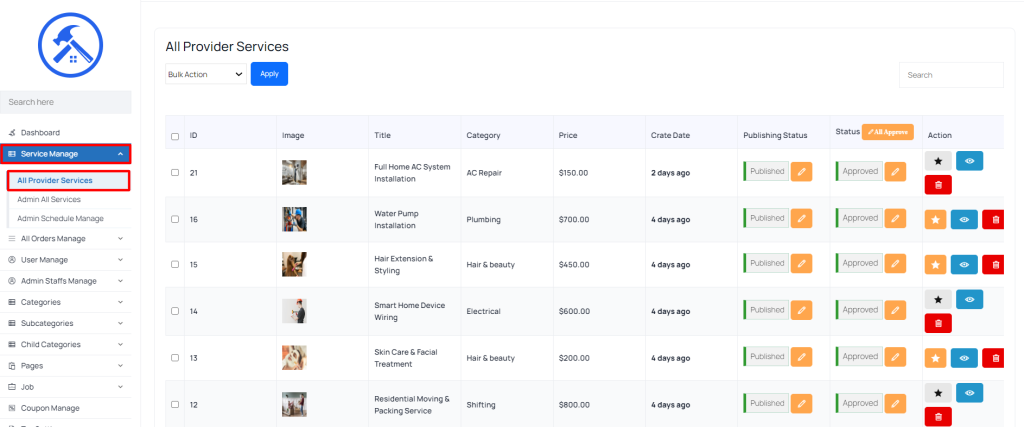Image resolution: width=1024 pixels, height=427 pixels.
Task: Click the table Search field
Action: [951, 75]
